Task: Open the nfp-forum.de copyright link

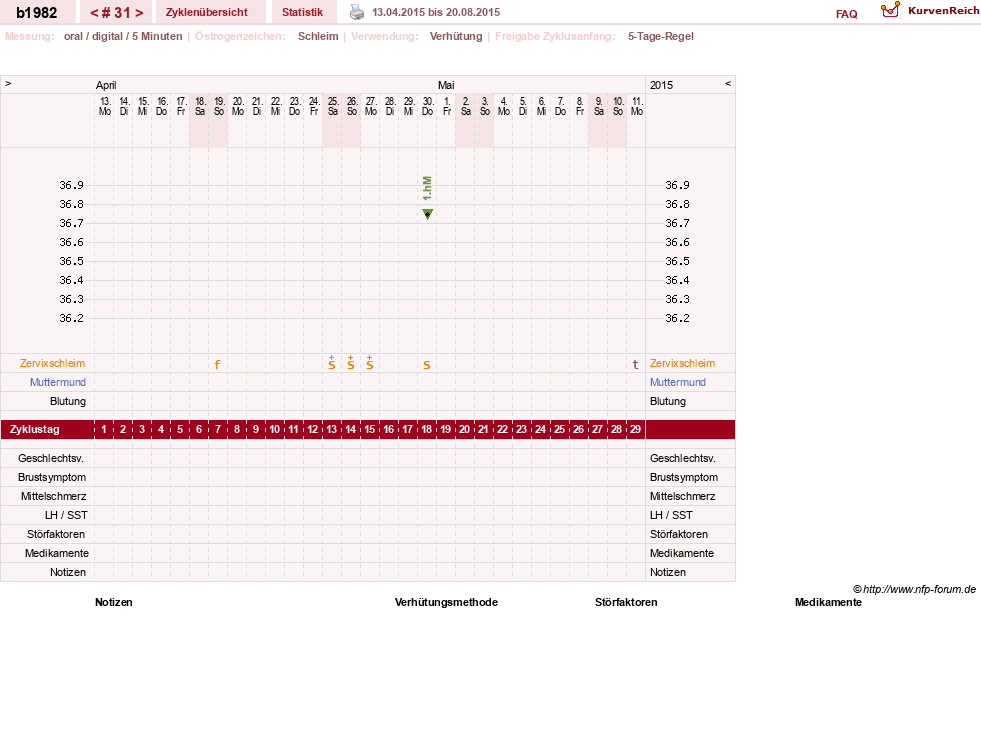Action: 914,589
